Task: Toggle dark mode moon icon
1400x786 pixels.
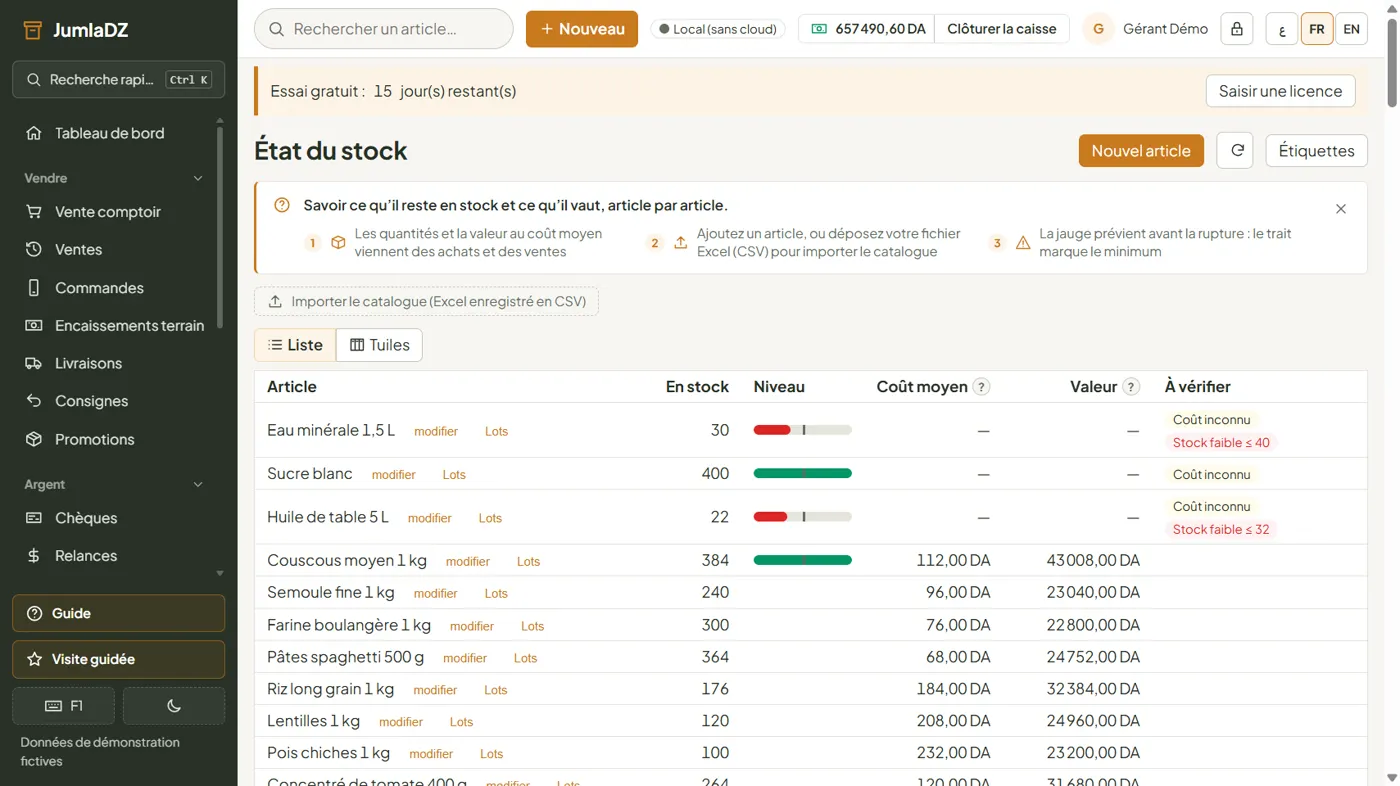Action: click(x=174, y=706)
